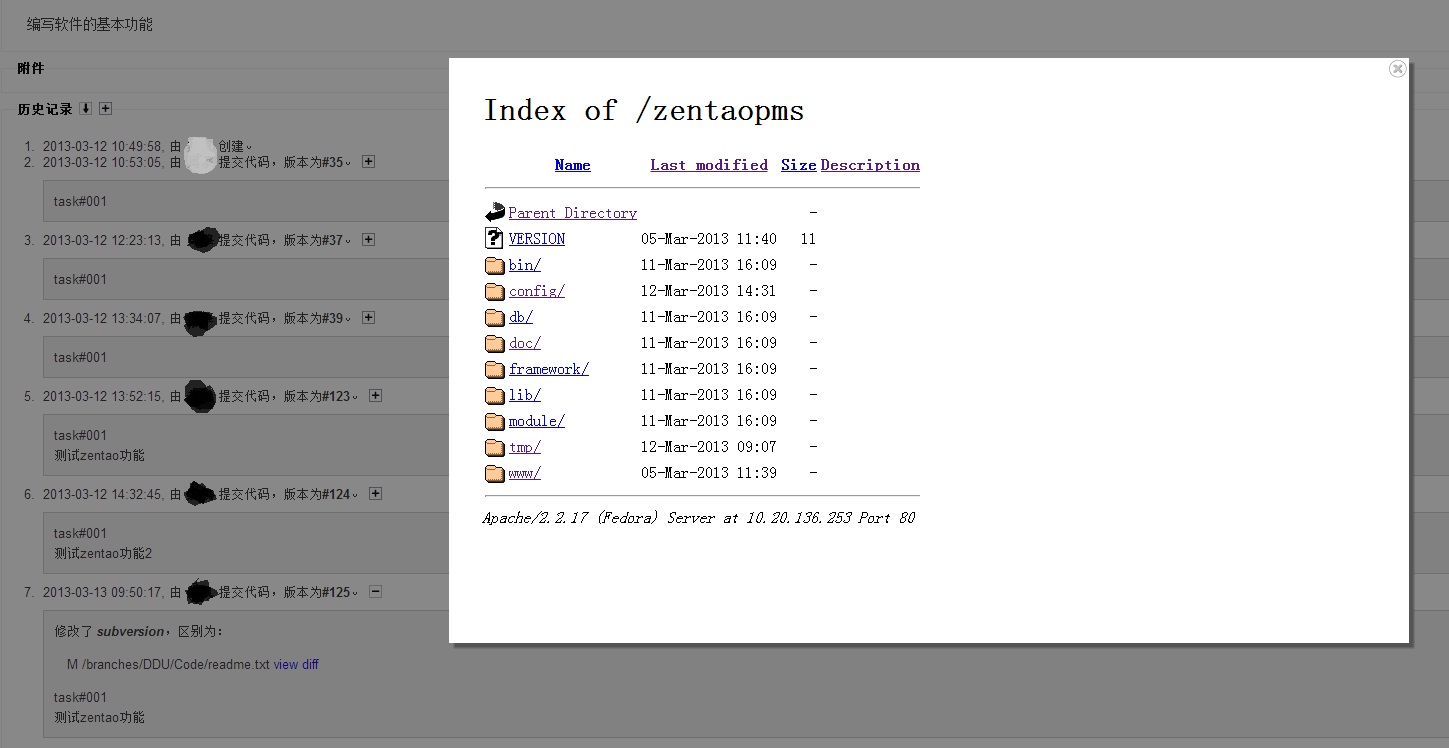Click the folder icon beside bin/

coord(494,265)
